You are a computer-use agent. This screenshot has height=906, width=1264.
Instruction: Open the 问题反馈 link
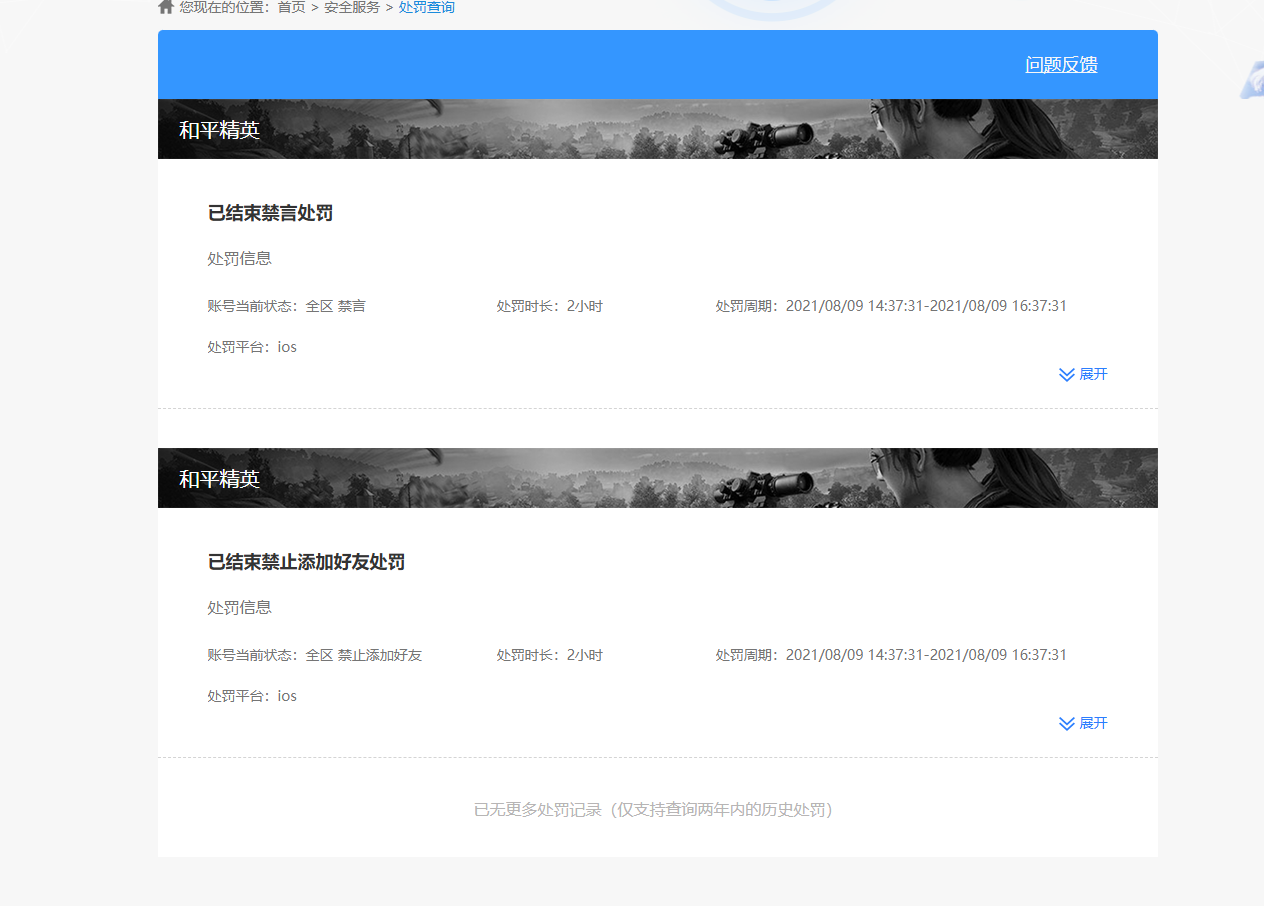point(1061,65)
